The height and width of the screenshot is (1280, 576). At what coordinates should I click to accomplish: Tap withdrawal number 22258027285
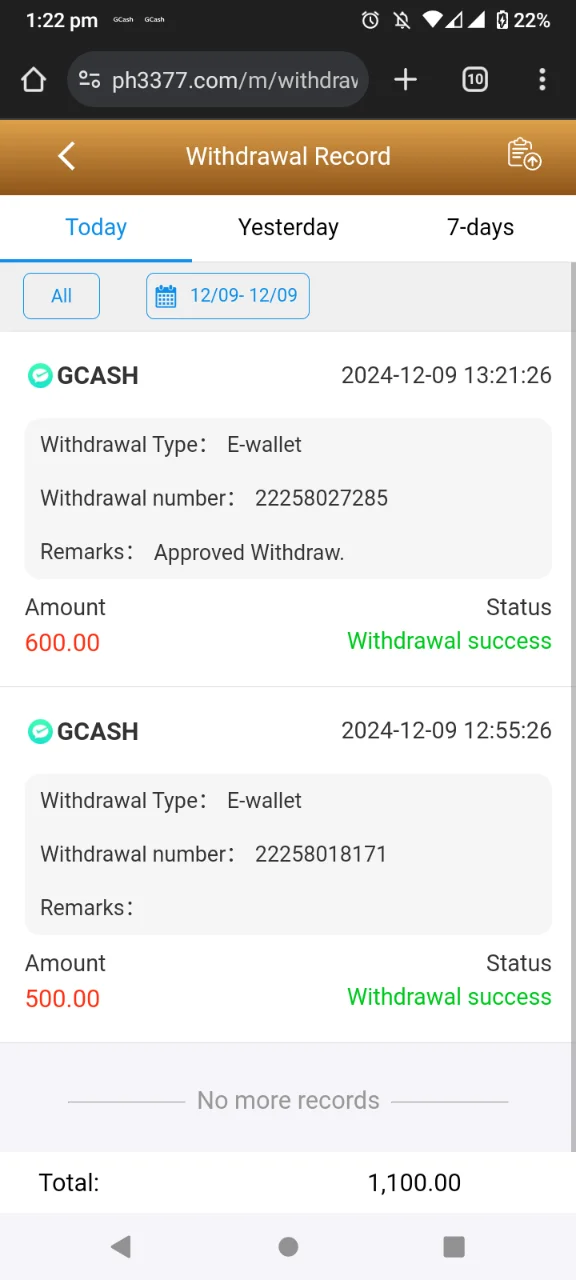321,498
